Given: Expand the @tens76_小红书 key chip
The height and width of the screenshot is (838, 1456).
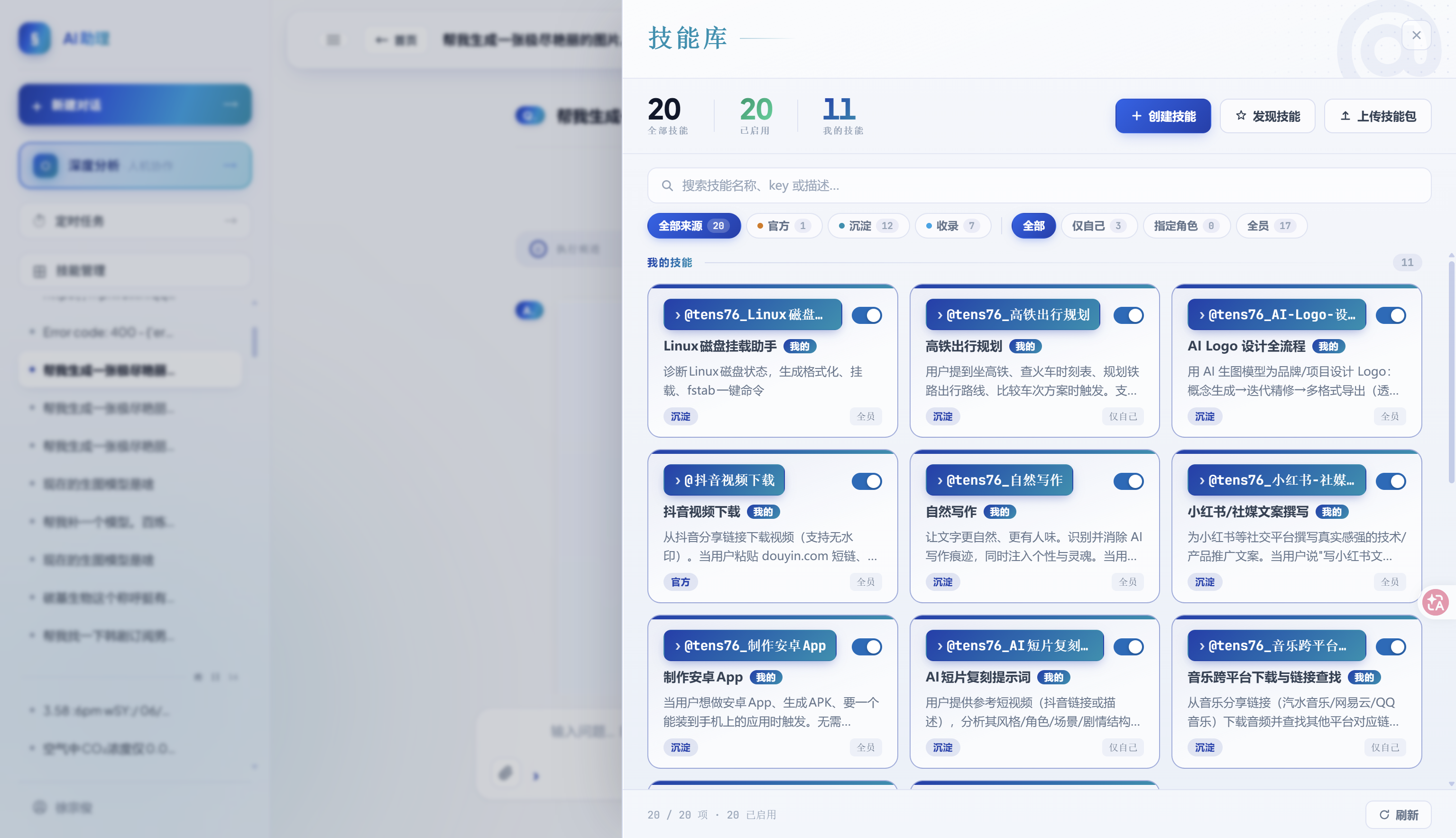Looking at the screenshot, I should [x=1276, y=480].
